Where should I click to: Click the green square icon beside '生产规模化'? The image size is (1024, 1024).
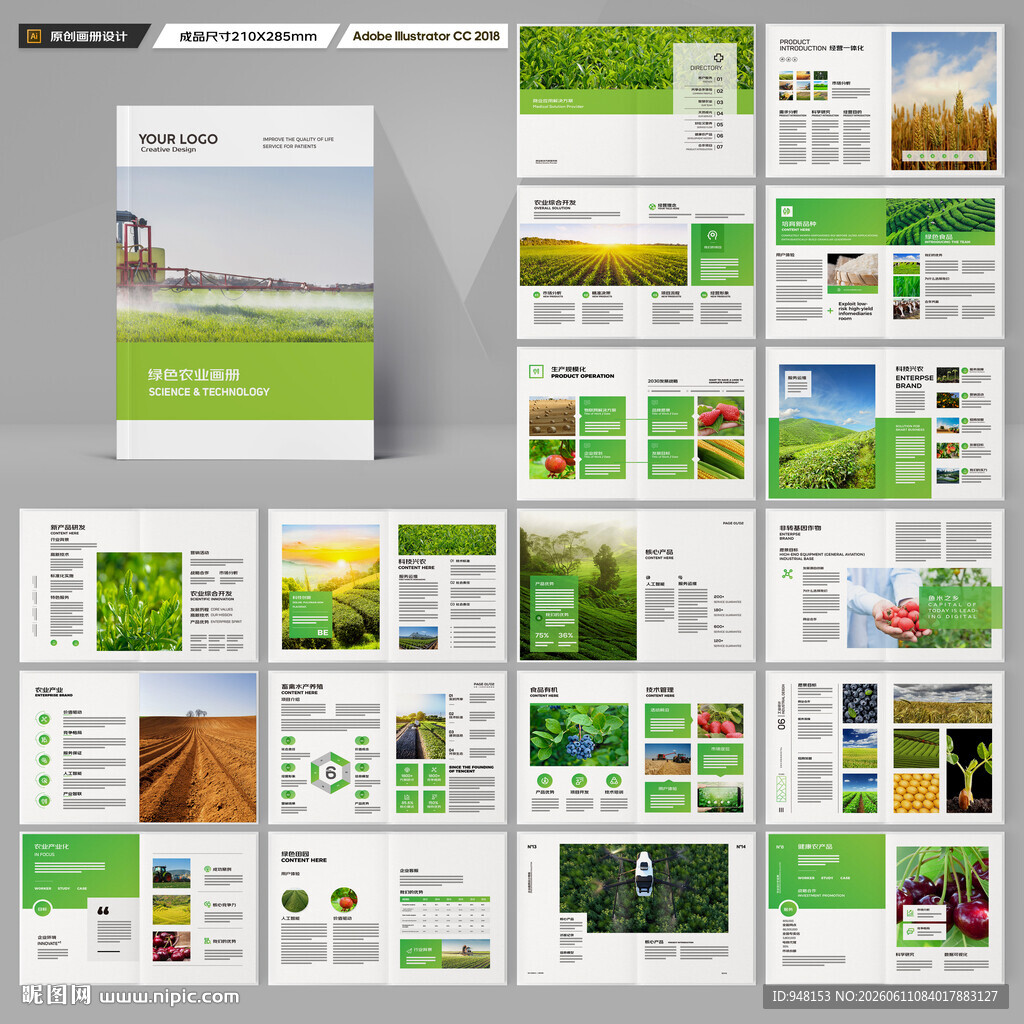tap(536, 372)
